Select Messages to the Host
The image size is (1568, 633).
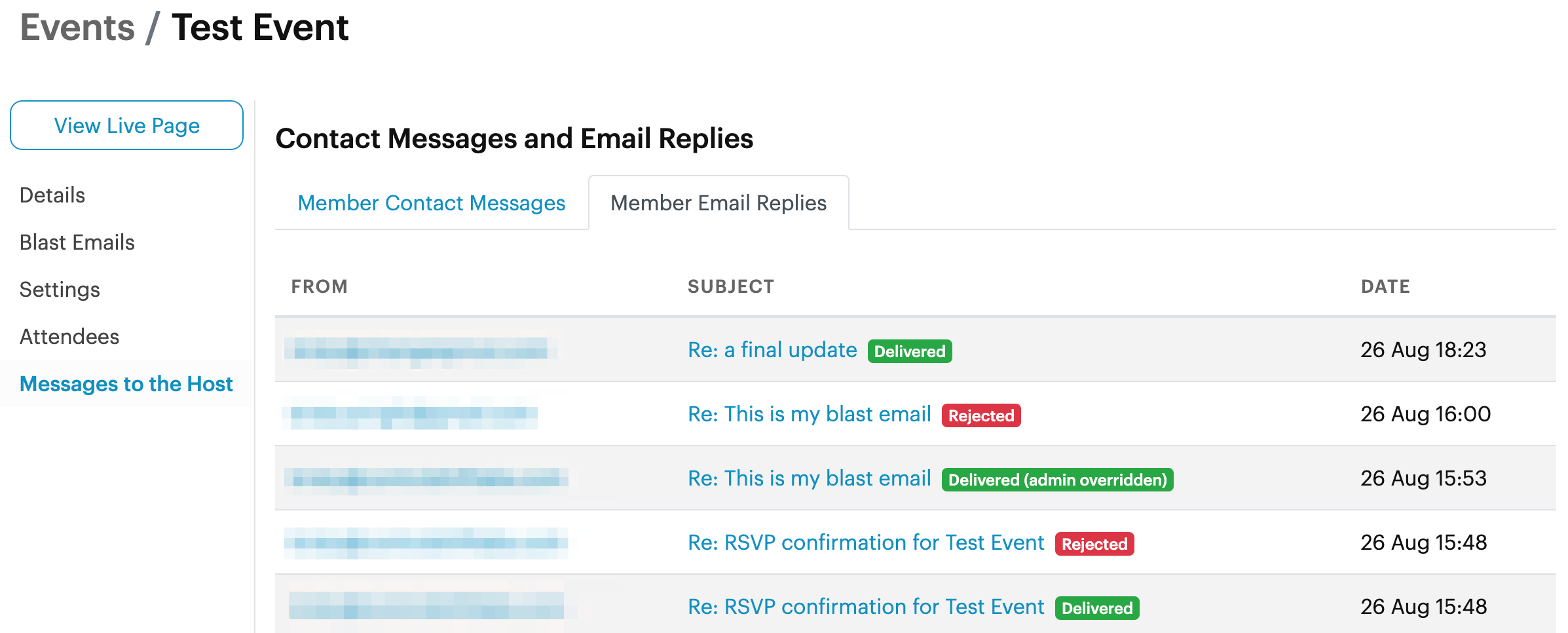(x=126, y=384)
